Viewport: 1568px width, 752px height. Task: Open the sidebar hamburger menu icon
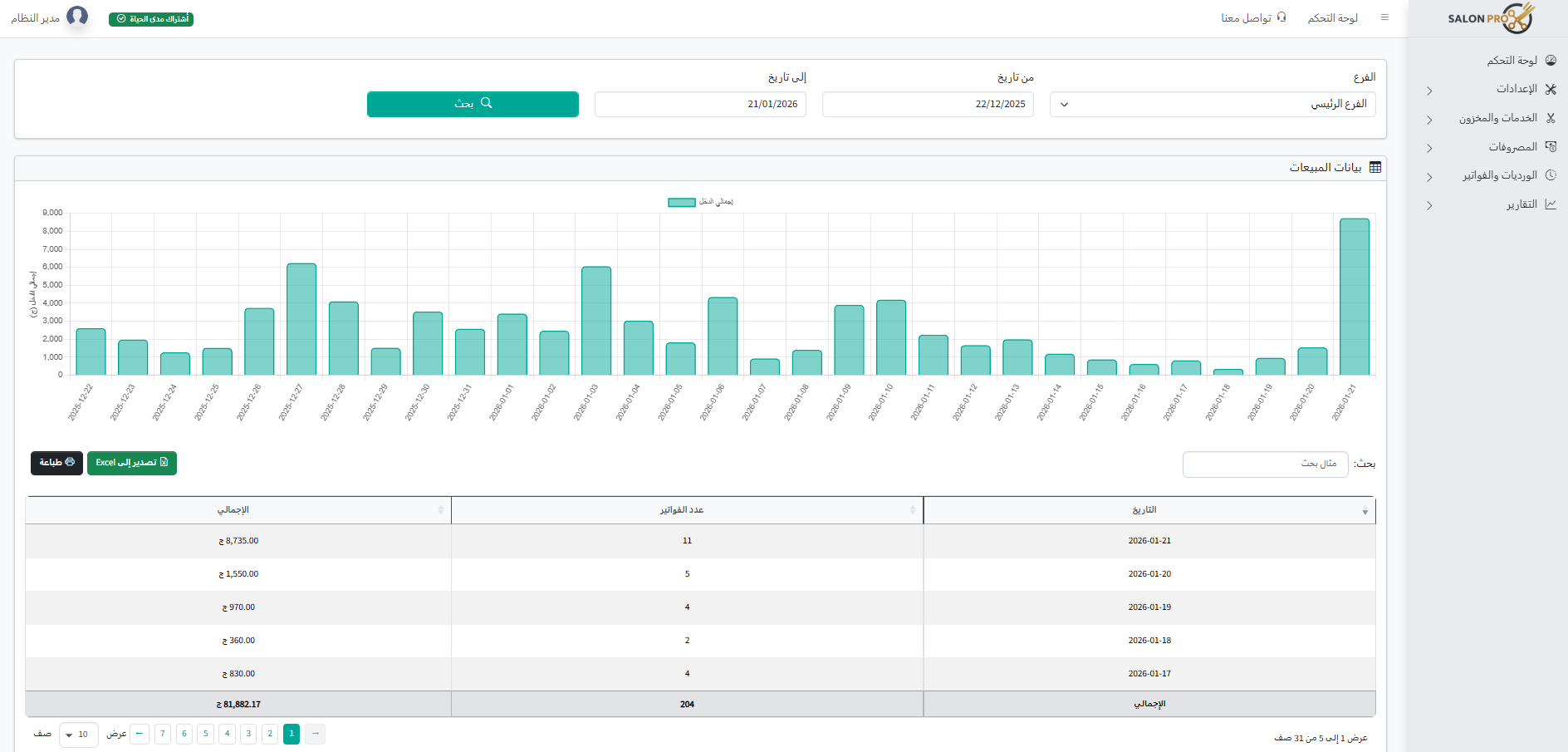tap(1384, 17)
